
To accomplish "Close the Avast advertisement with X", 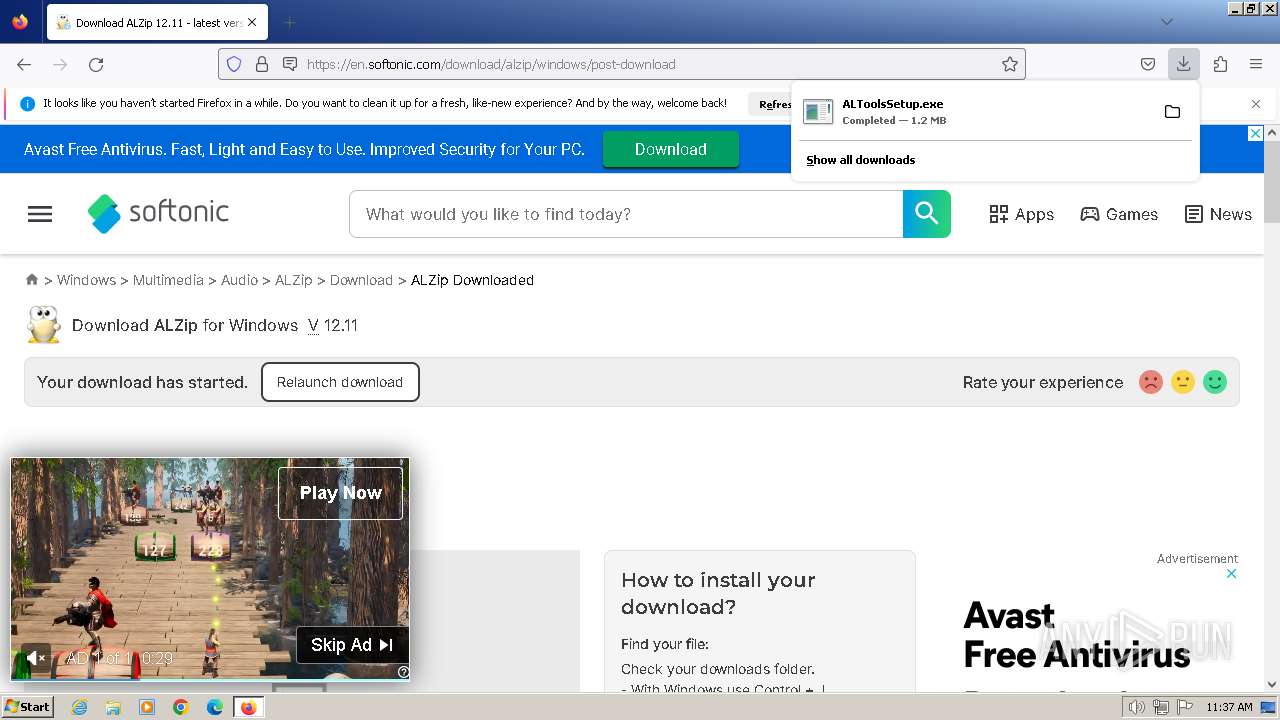I will coord(1232,574).
